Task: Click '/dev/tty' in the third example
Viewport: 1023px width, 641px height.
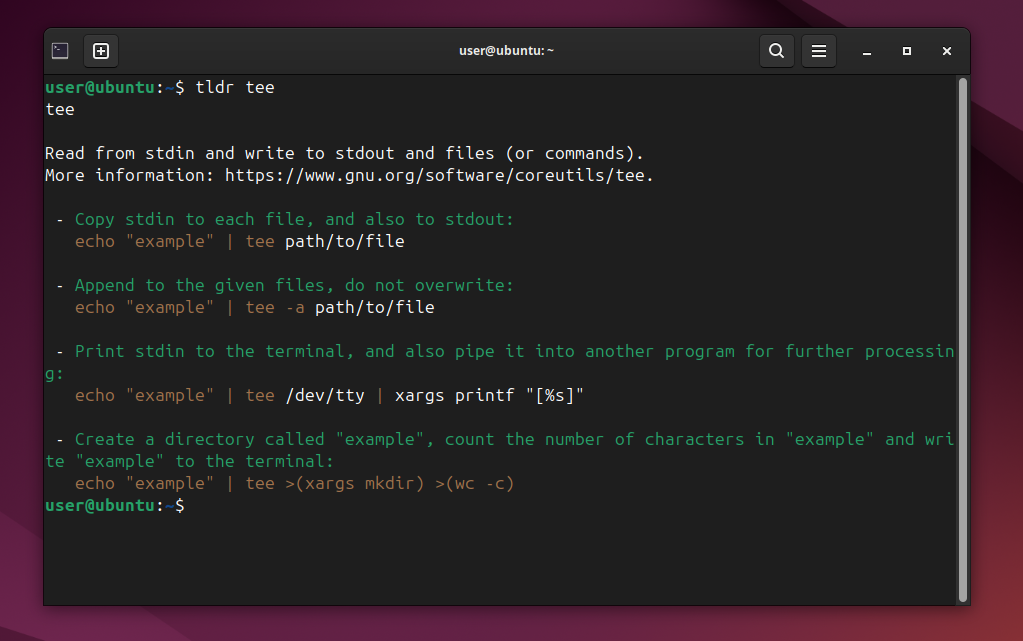Action: 325,396
